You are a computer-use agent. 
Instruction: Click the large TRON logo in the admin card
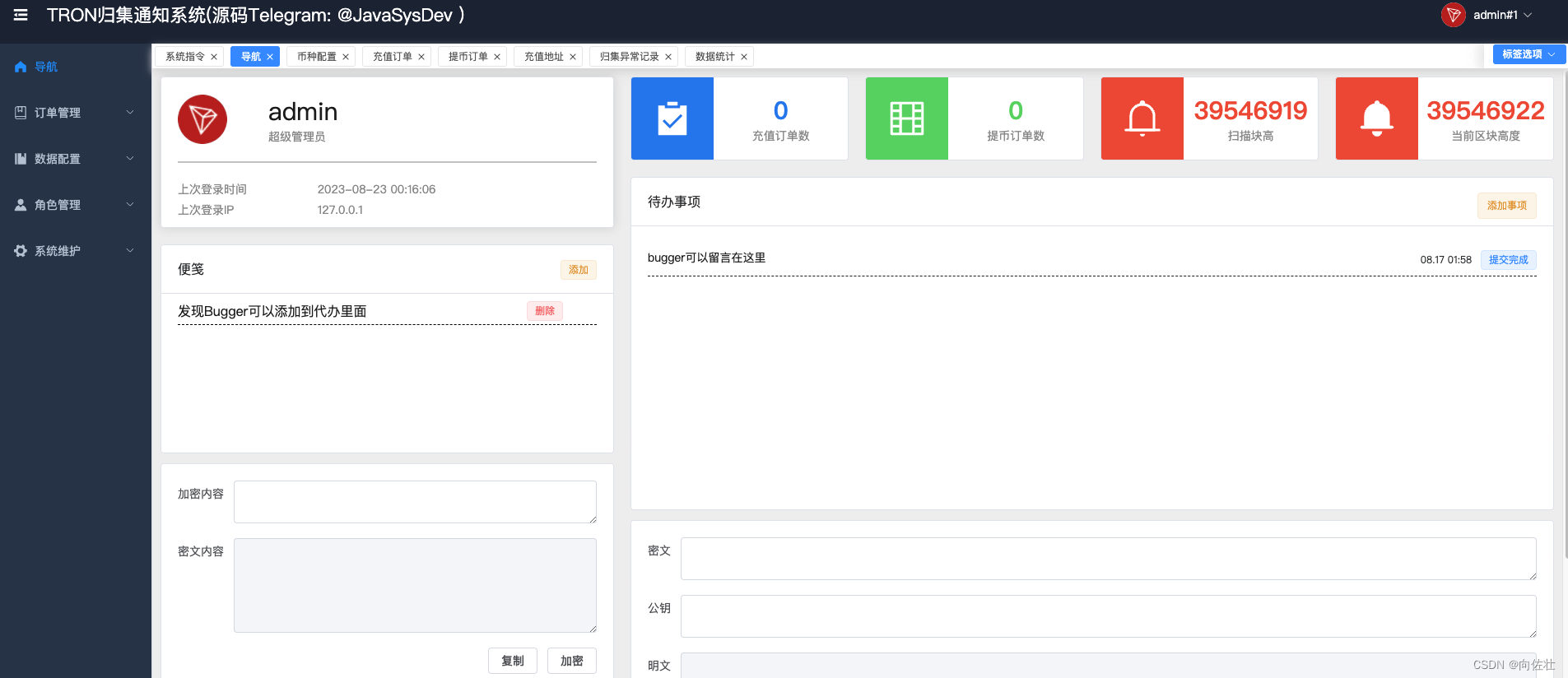202,119
